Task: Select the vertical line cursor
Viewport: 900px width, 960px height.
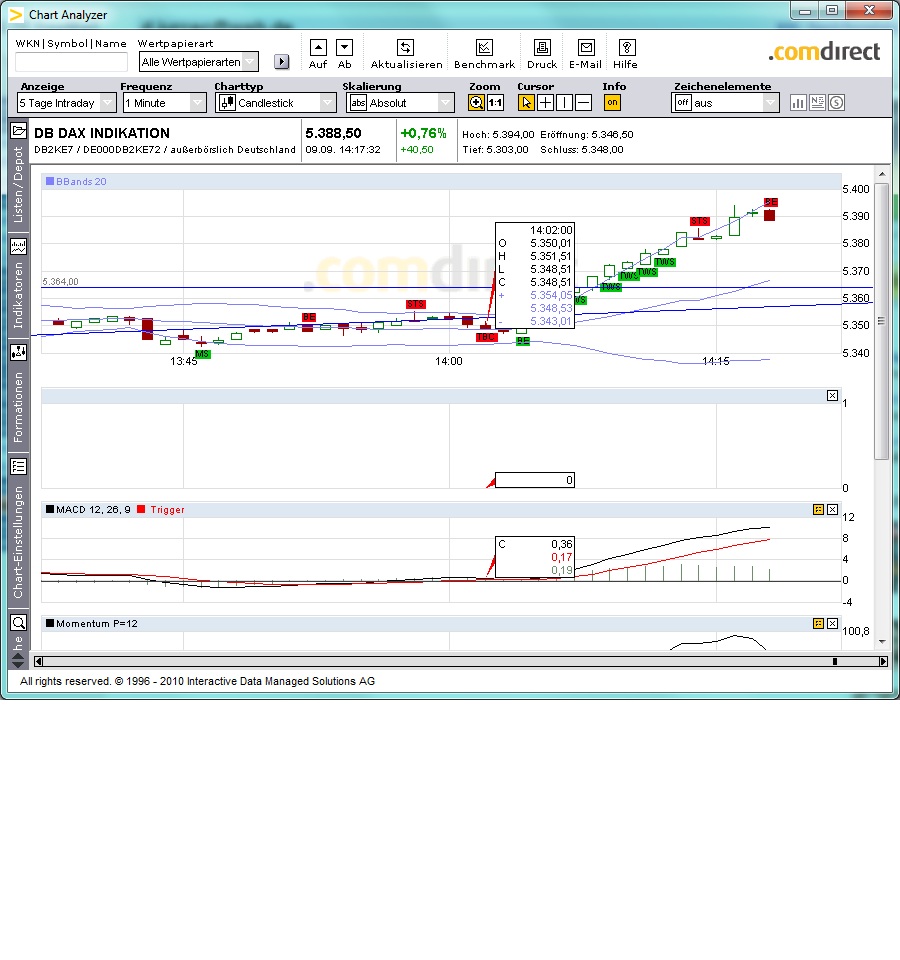Action: tap(564, 103)
